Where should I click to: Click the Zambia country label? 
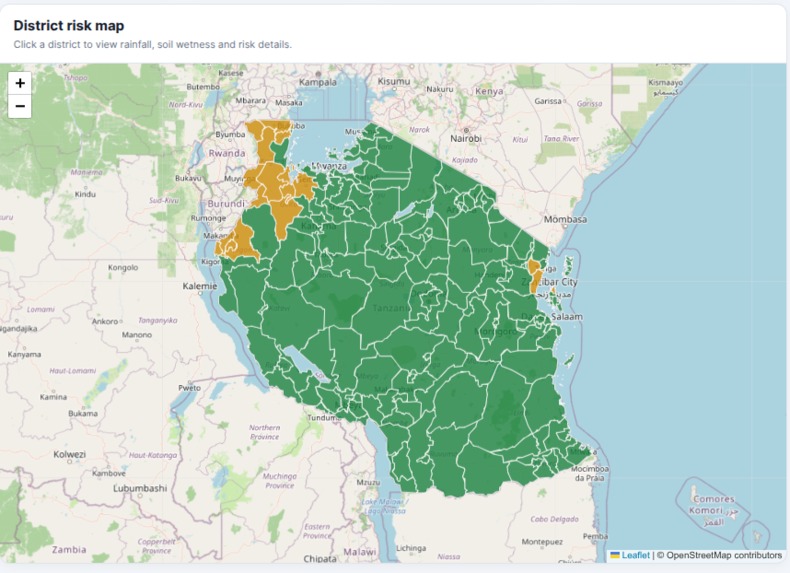69,549
